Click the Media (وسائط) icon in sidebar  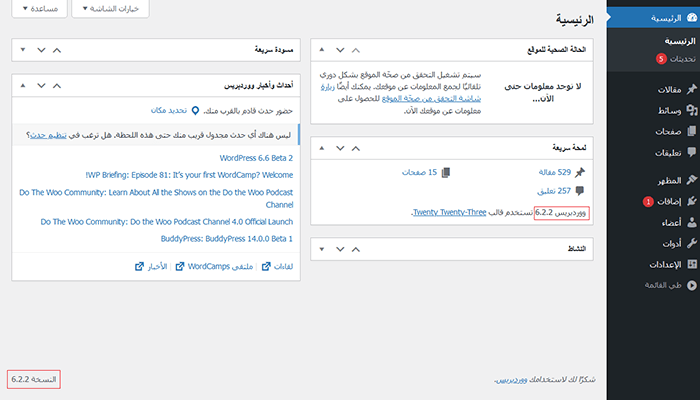click(692, 109)
